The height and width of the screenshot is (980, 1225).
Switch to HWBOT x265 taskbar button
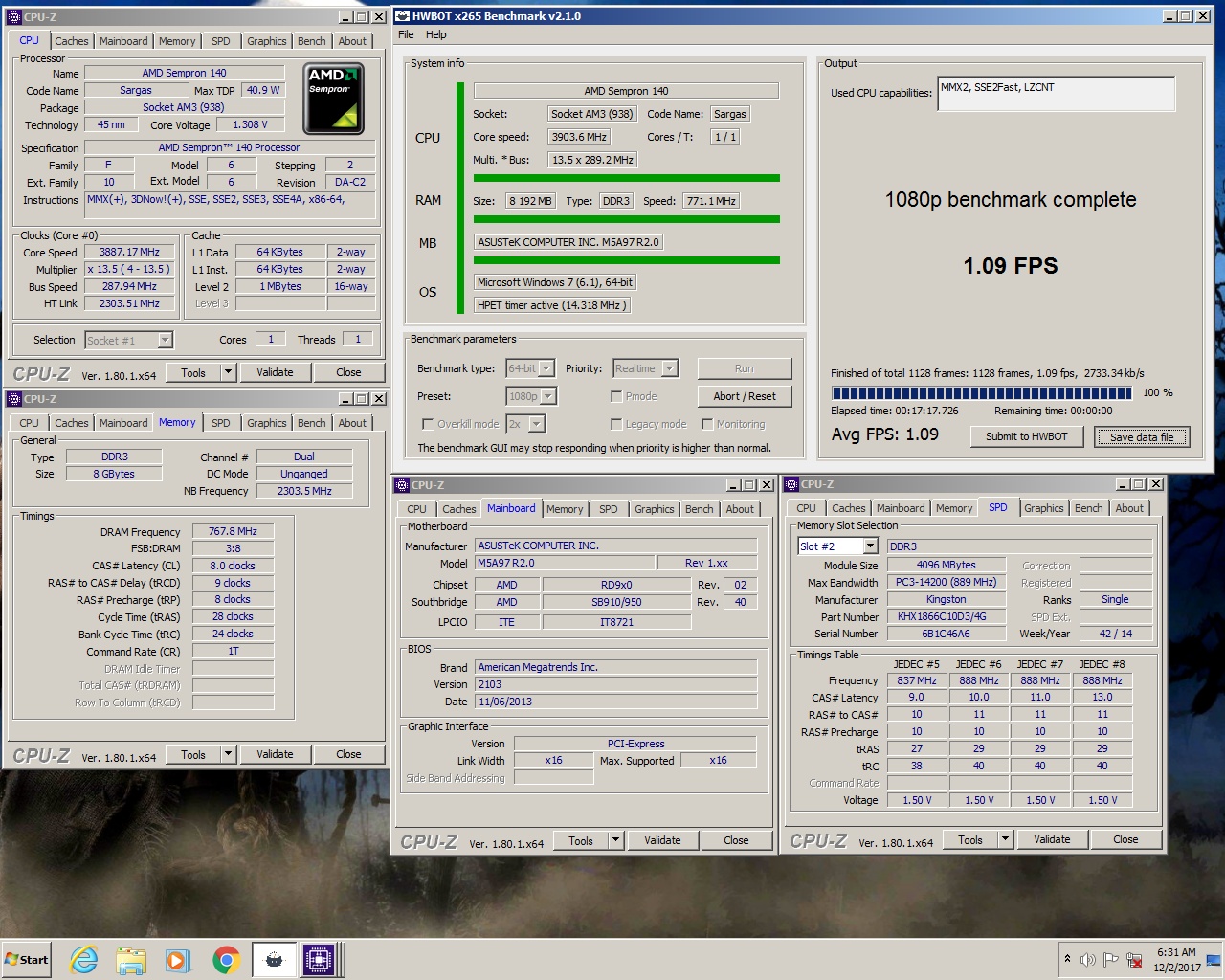click(x=274, y=959)
